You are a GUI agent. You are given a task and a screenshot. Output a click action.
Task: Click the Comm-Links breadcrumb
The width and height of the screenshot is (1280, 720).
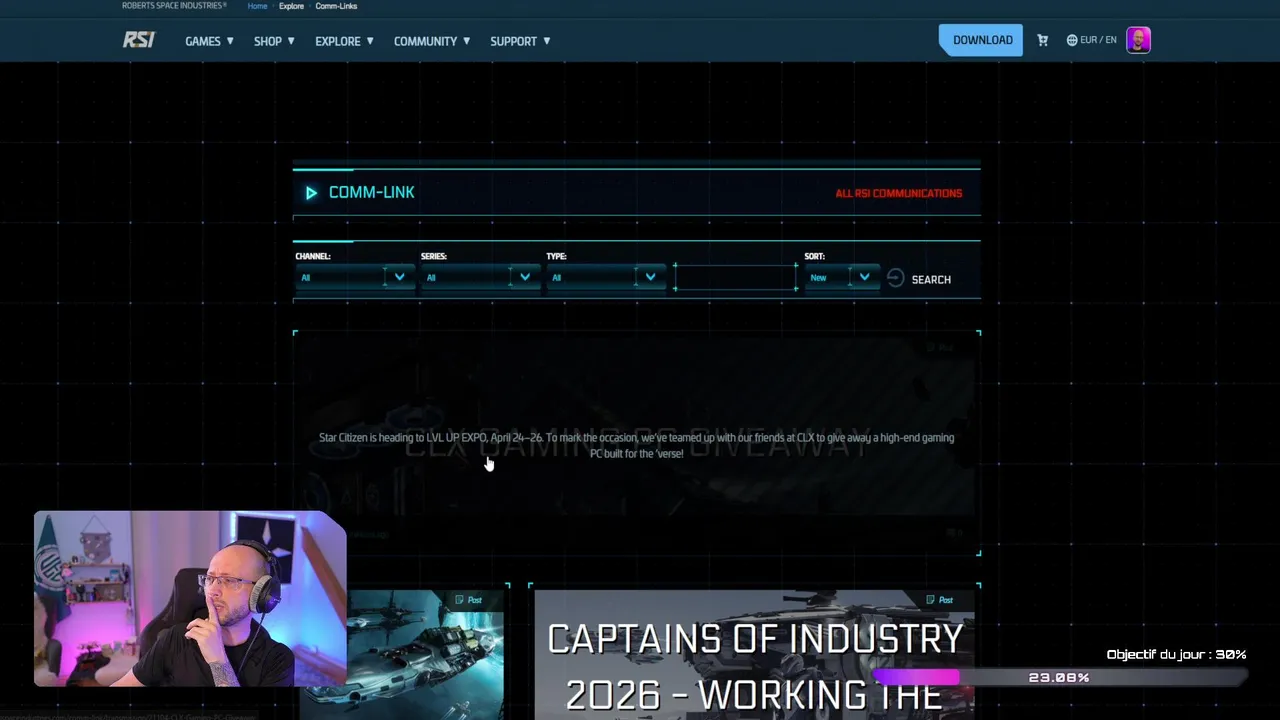click(x=336, y=6)
